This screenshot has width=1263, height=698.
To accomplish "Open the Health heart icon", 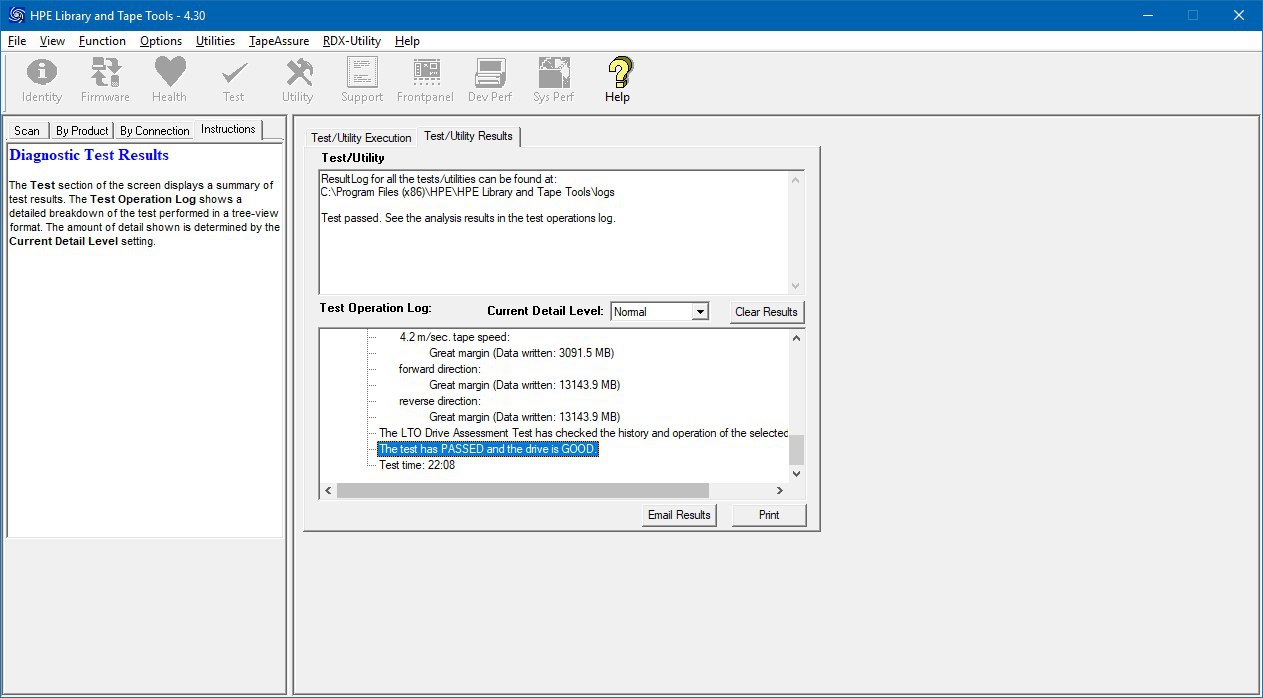I will click(x=169, y=81).
